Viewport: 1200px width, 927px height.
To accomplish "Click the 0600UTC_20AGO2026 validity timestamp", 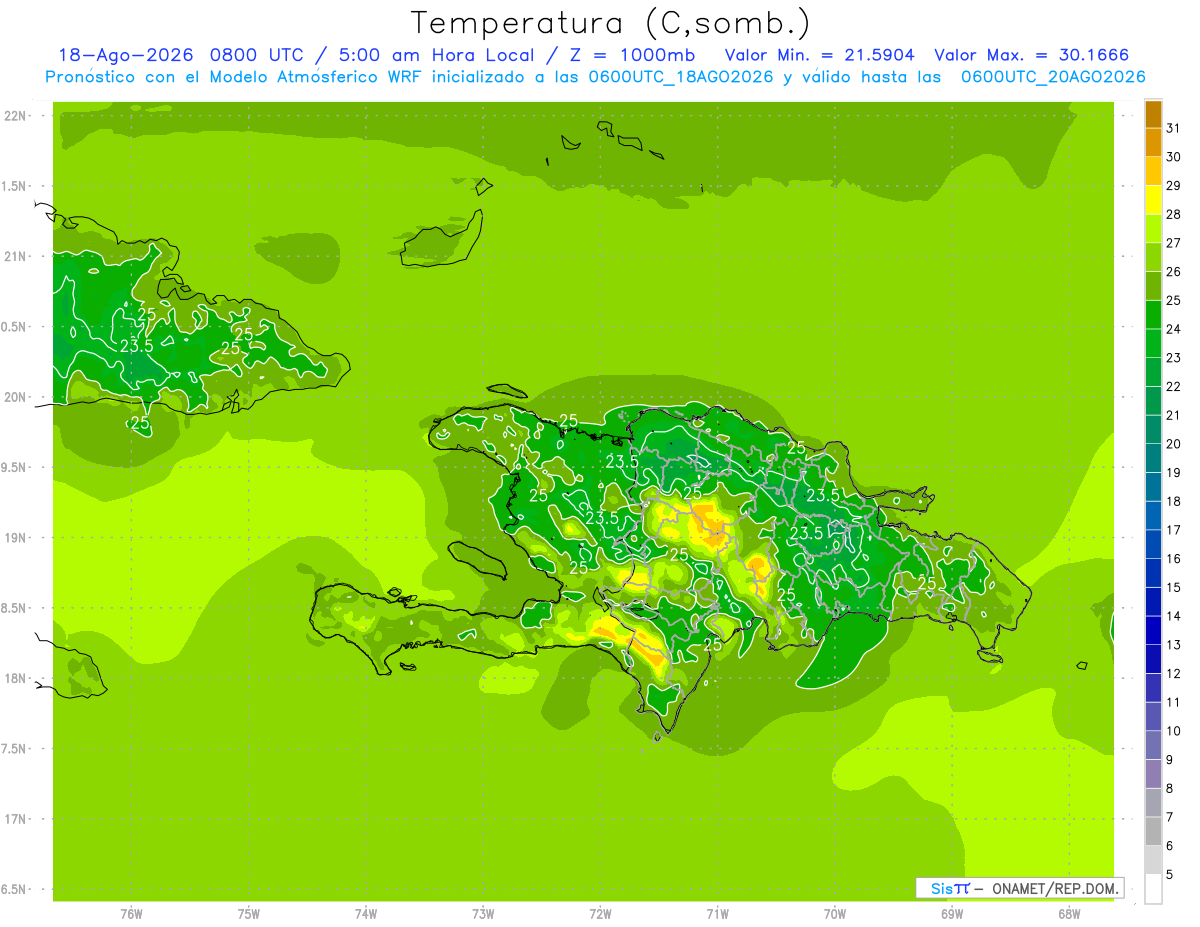I will point(1053,77).
